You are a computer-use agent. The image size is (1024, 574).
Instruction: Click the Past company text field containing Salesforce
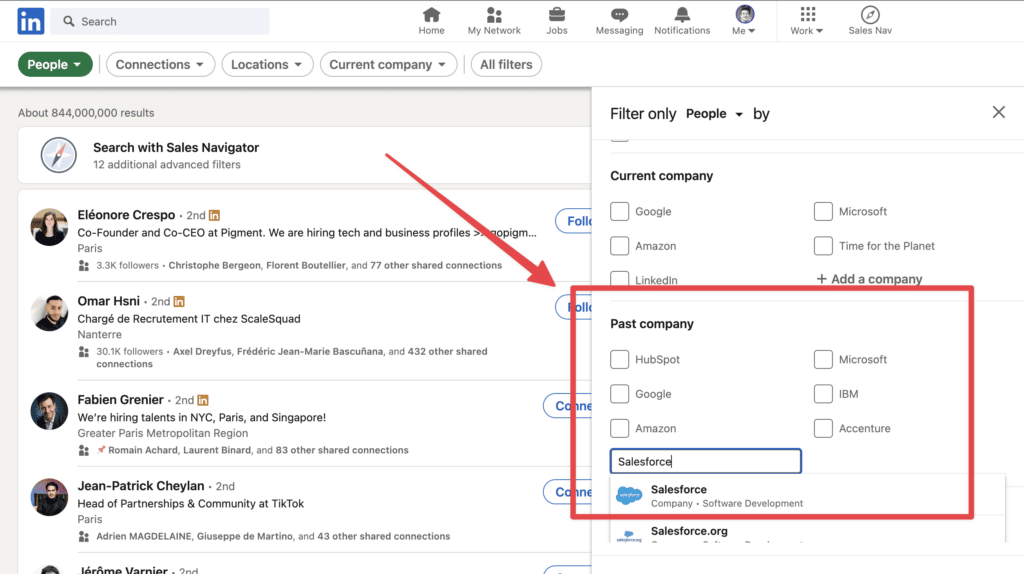coord(705,461)
